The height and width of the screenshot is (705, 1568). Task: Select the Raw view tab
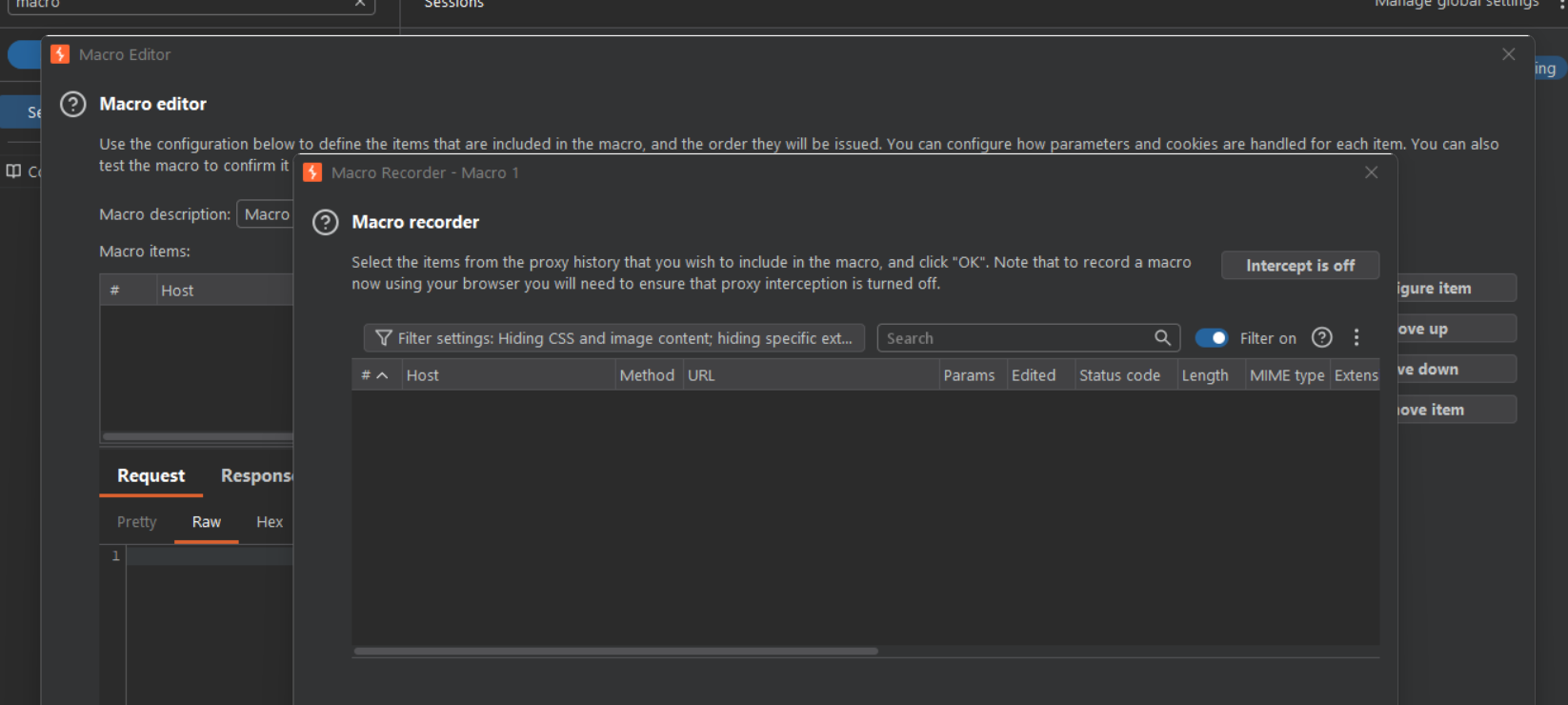207,522
